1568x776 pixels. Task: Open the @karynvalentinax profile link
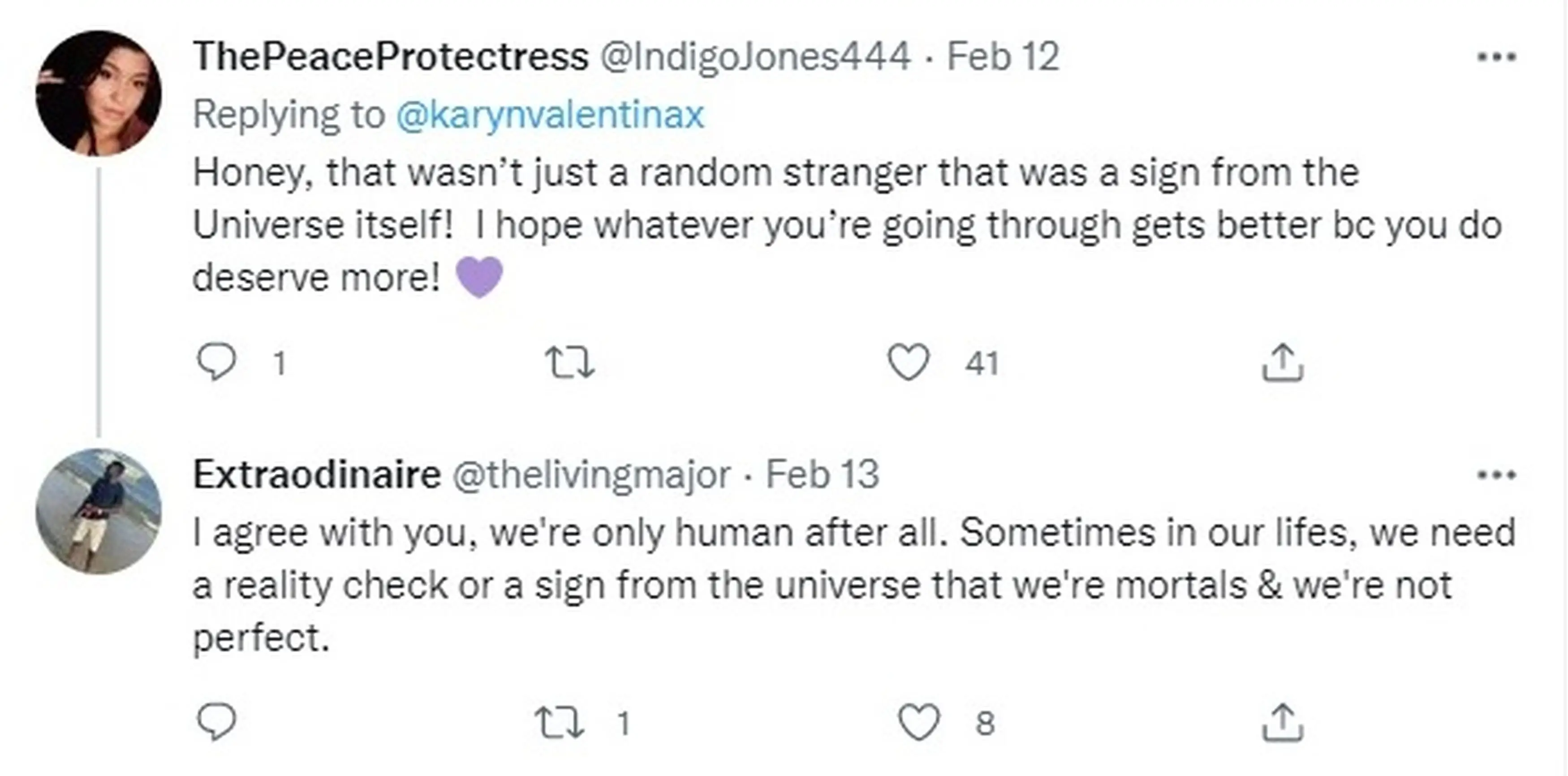pyautogui.click(x=550, y=114)
